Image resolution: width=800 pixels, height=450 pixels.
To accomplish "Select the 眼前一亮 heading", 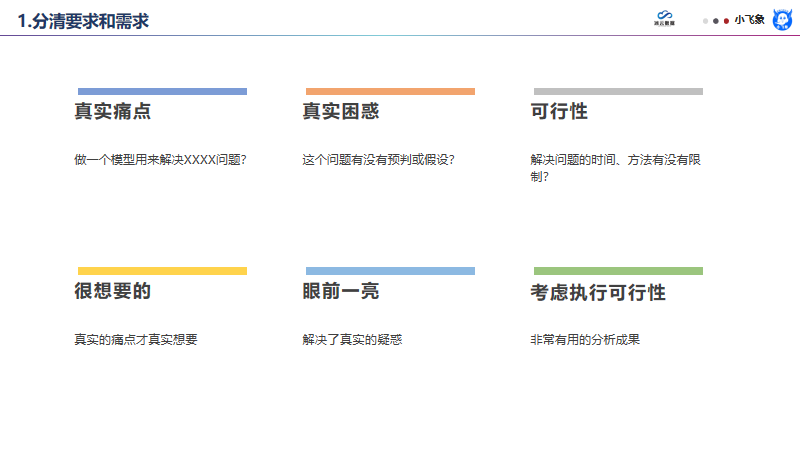I will coord(341,291).
